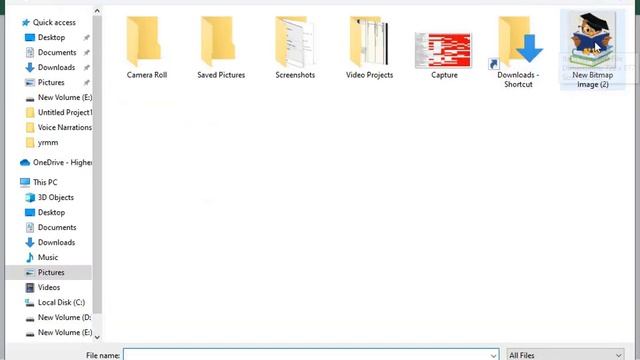This screenshot has width=640, height=360.
Task: Click the OneDrive cloud icon
Action: point(25,162)
